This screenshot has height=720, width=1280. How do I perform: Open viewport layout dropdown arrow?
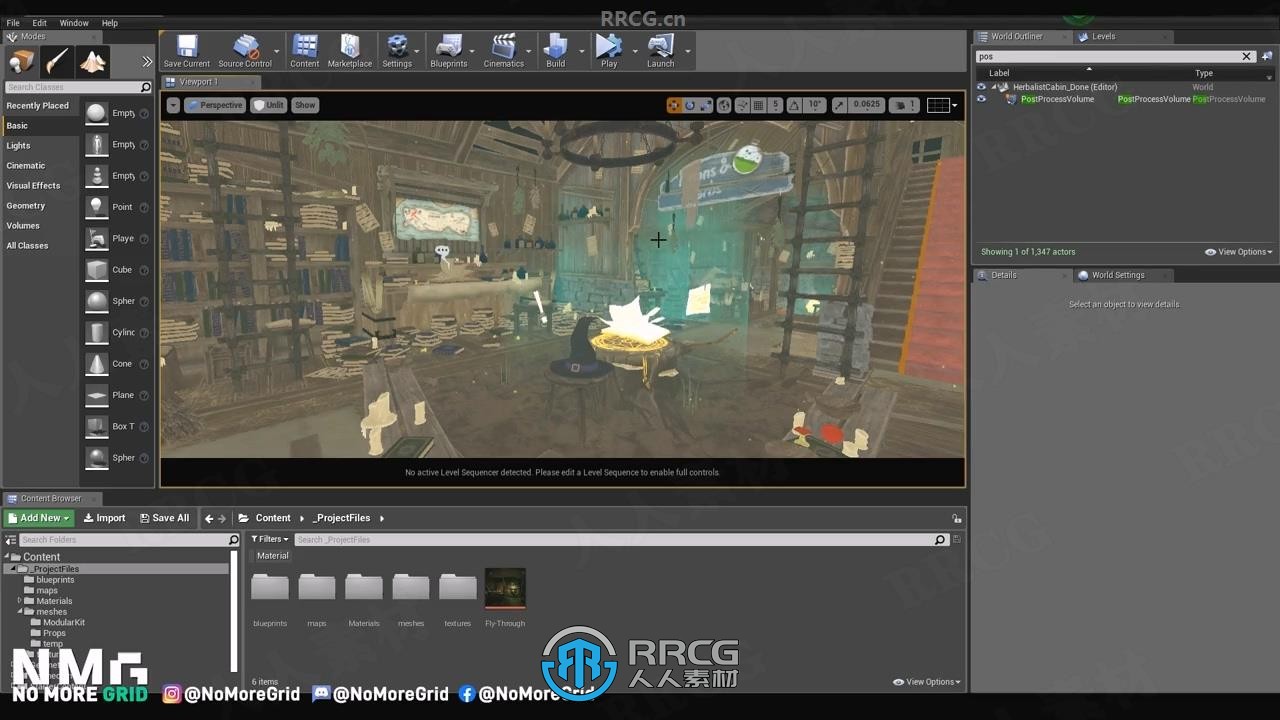coord(955,106)
